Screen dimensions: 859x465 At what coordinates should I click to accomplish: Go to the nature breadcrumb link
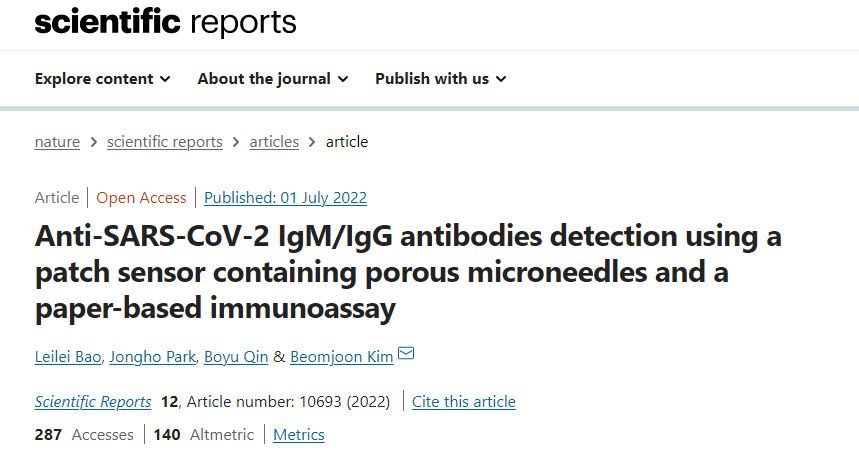click(x=57, y=142)
